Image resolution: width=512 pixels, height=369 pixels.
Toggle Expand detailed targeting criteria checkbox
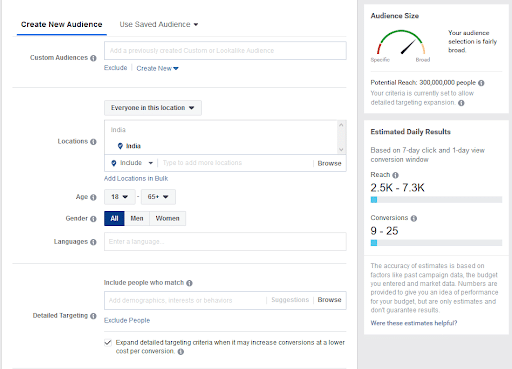108,343
